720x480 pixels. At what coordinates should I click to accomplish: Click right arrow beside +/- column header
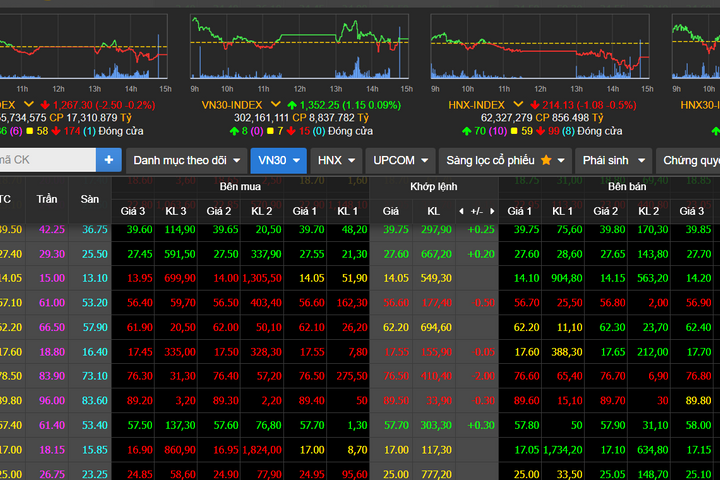[x=492, y=211]
